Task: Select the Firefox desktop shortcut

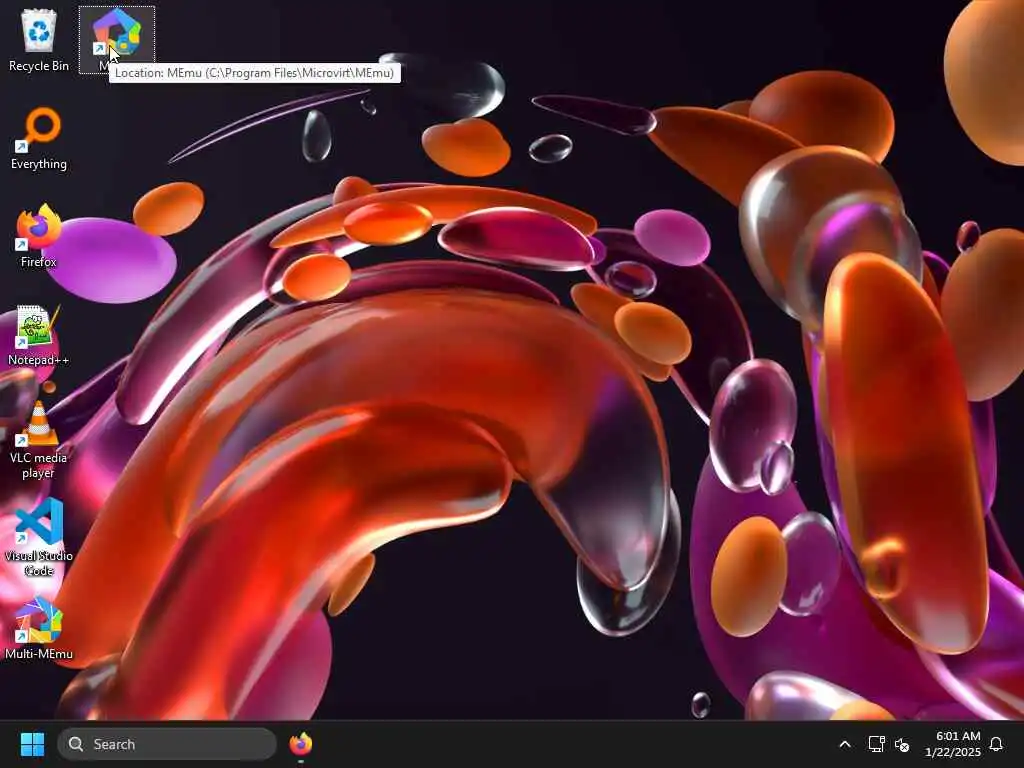Action: (39, 236)
